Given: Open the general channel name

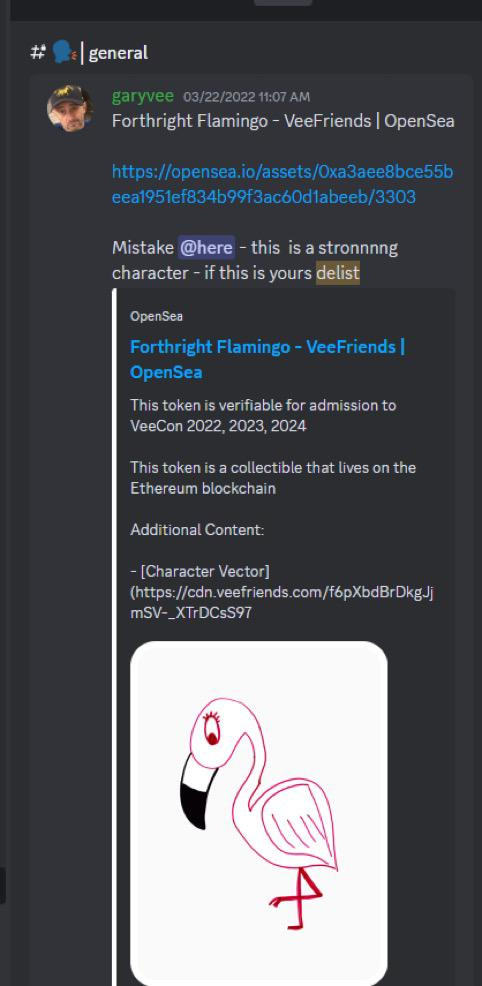Looking at the screenshot, I should [118, 53].
